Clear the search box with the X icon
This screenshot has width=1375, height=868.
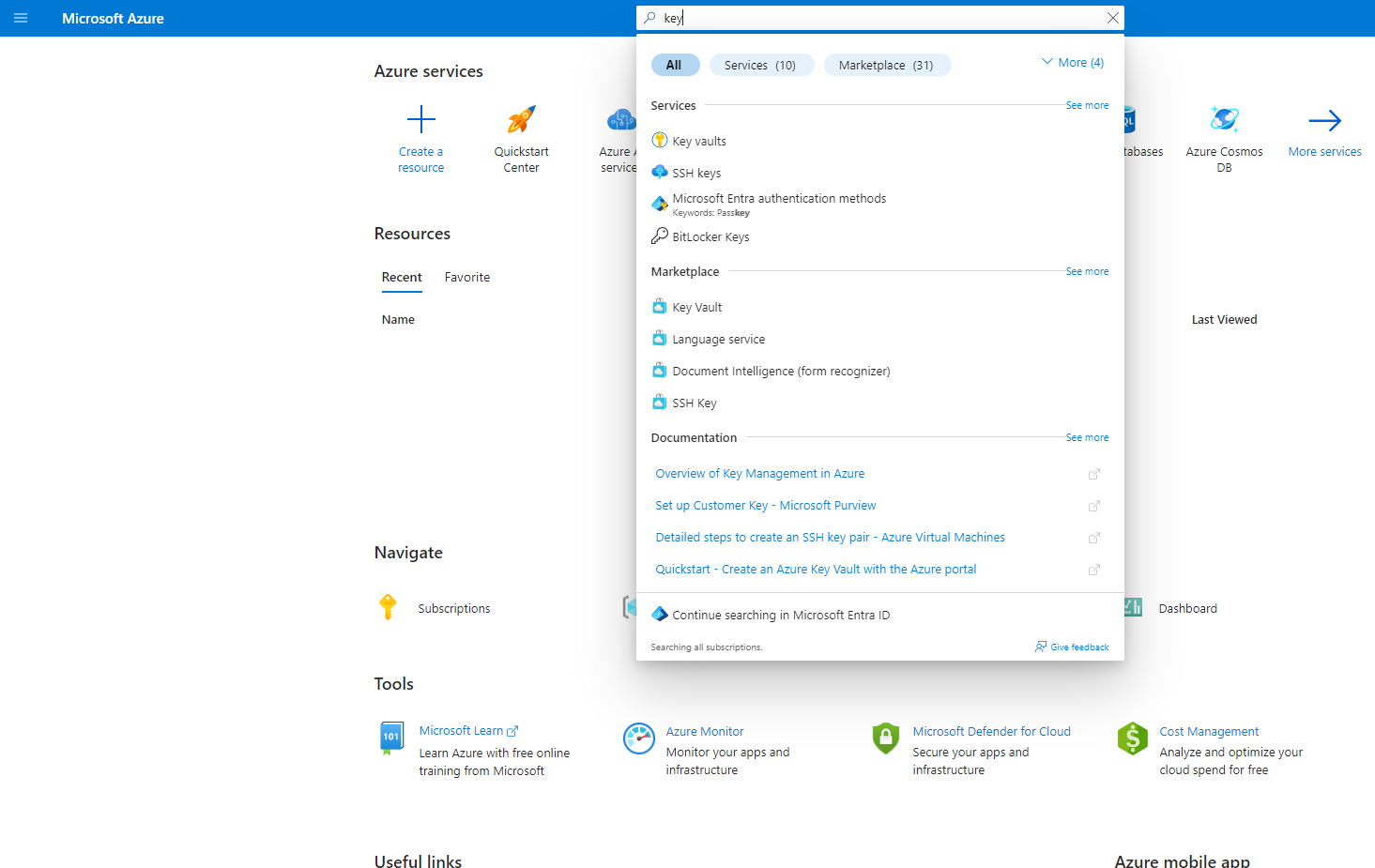[1112, 18]
